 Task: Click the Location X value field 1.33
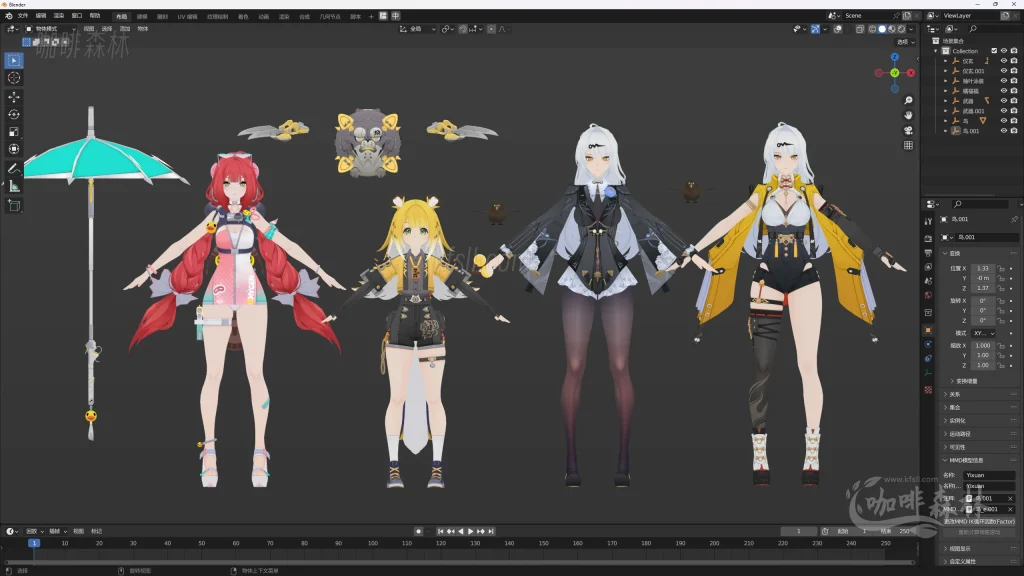(983, 268)
